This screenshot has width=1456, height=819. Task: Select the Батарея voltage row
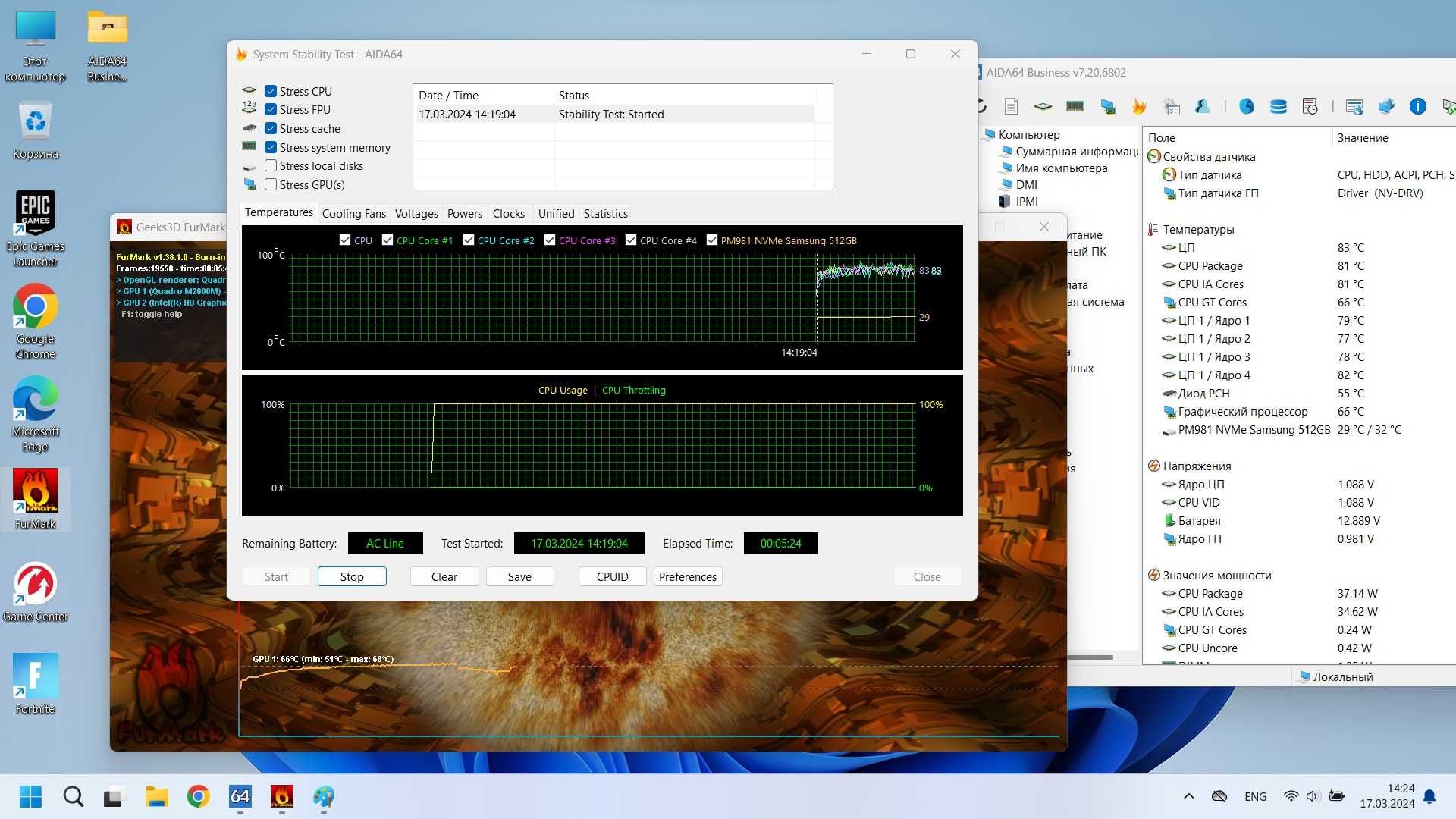(x=1300, y=520)
